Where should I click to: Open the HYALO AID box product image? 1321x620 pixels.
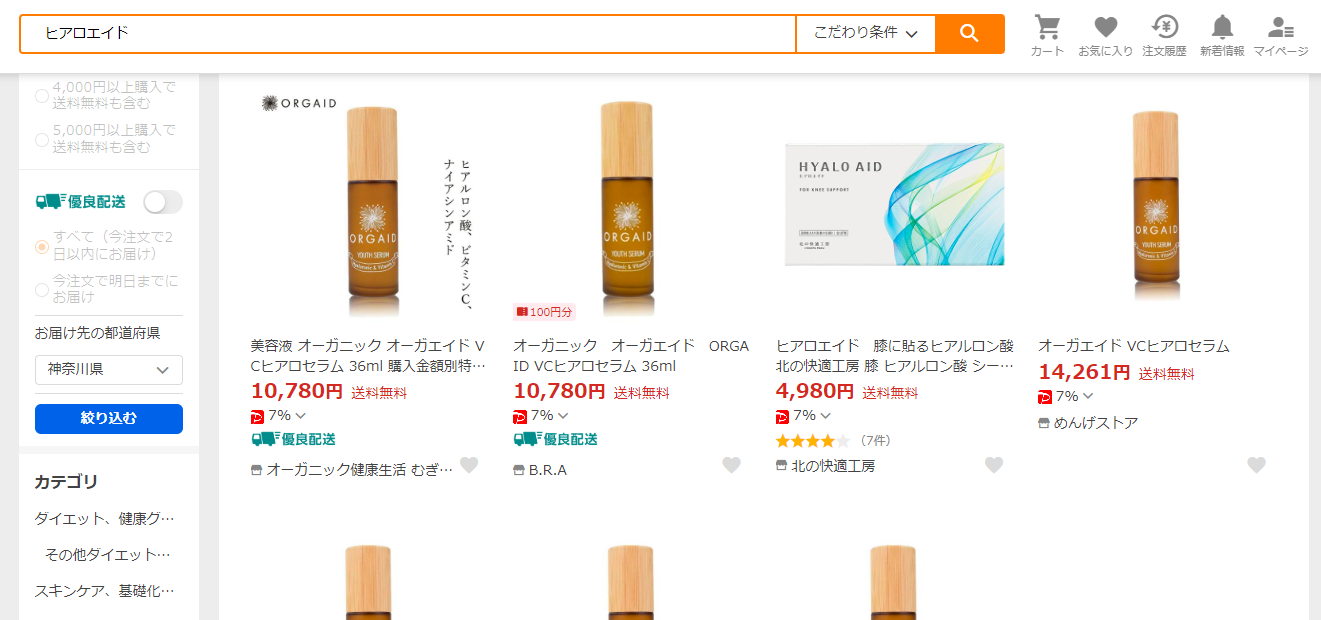(x=894, y=205)
